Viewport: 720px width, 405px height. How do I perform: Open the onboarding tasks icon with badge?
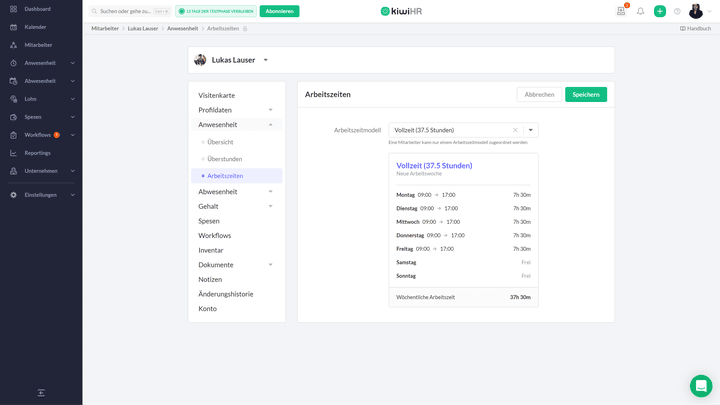coord(621,11)
